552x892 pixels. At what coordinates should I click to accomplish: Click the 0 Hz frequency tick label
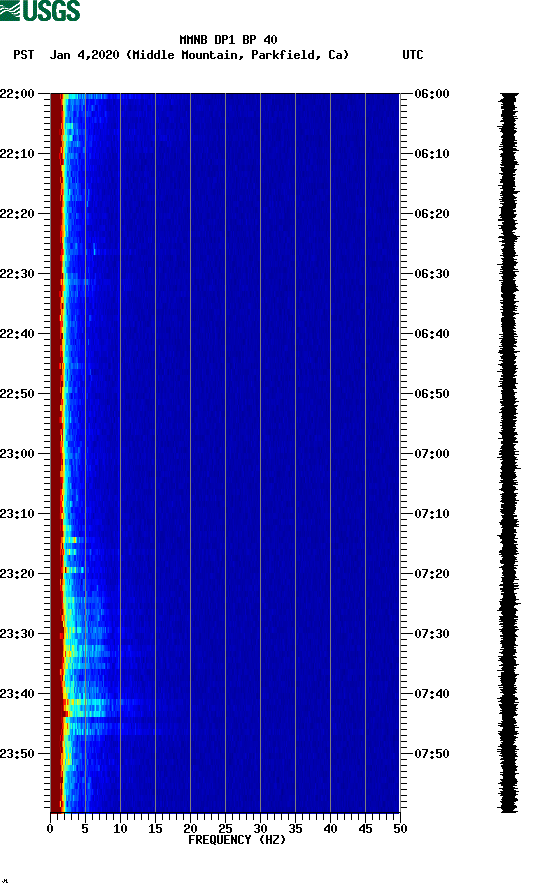click(50, 829)
